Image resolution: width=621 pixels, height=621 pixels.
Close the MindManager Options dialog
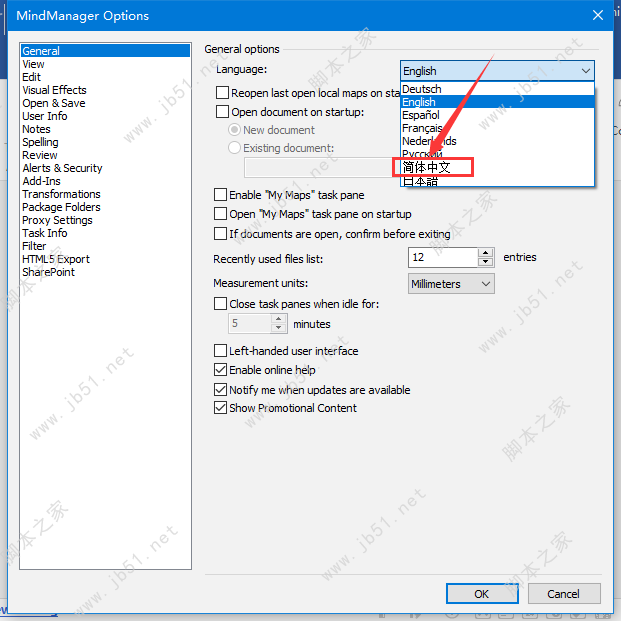[598, 15]
